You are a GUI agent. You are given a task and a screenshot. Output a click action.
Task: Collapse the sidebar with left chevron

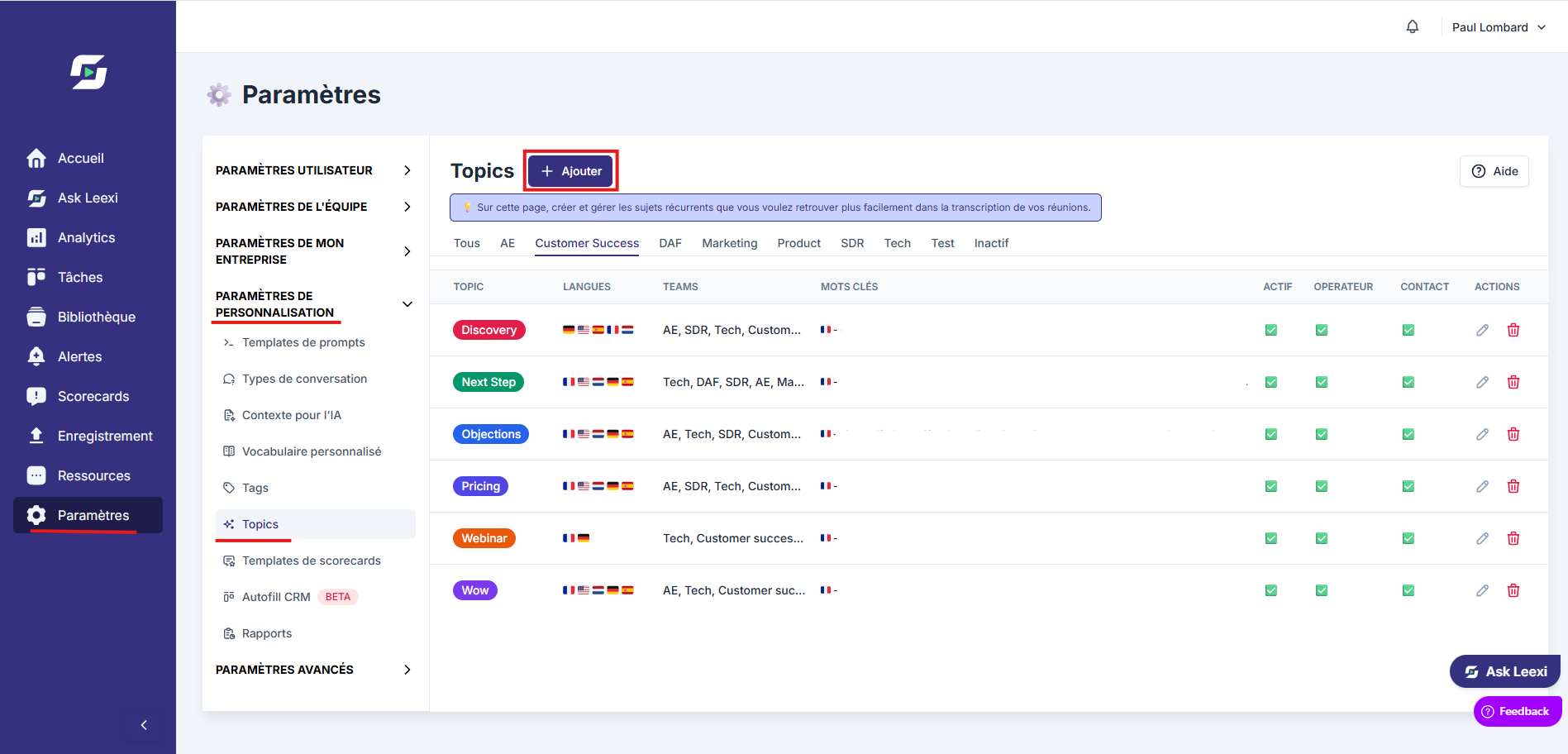pos(144,725)
